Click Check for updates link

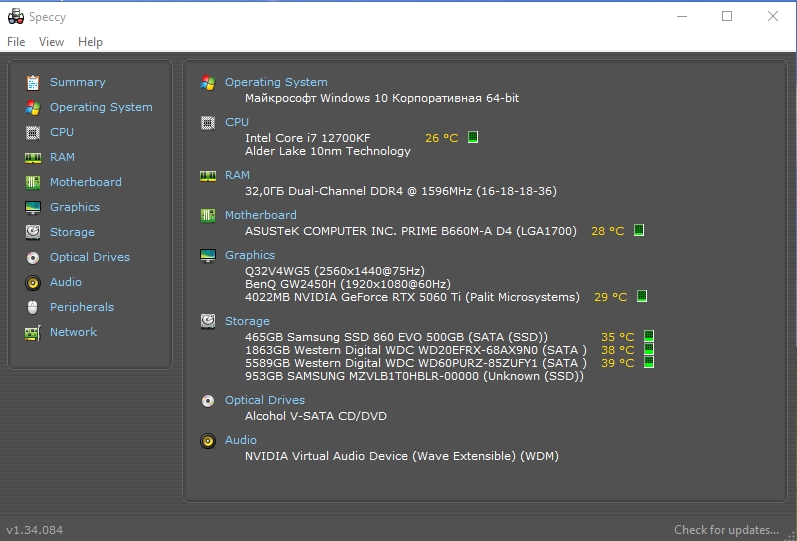coord(726,530)
